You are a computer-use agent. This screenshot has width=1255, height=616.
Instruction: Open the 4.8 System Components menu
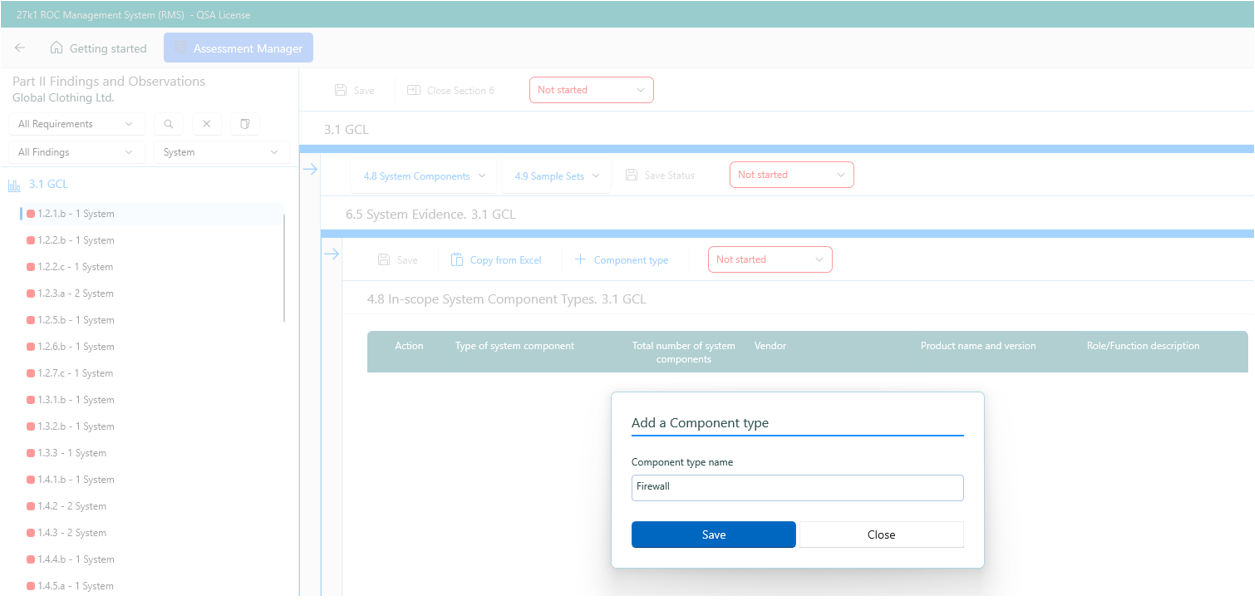coord(424,176)
